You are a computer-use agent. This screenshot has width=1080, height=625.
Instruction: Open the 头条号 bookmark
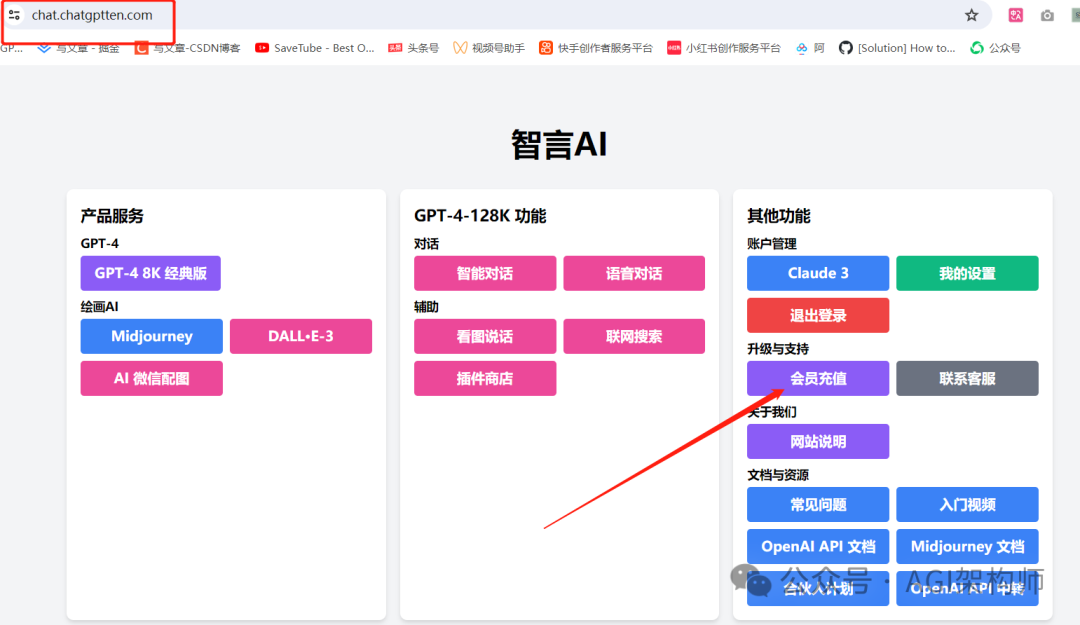[413, 48]
